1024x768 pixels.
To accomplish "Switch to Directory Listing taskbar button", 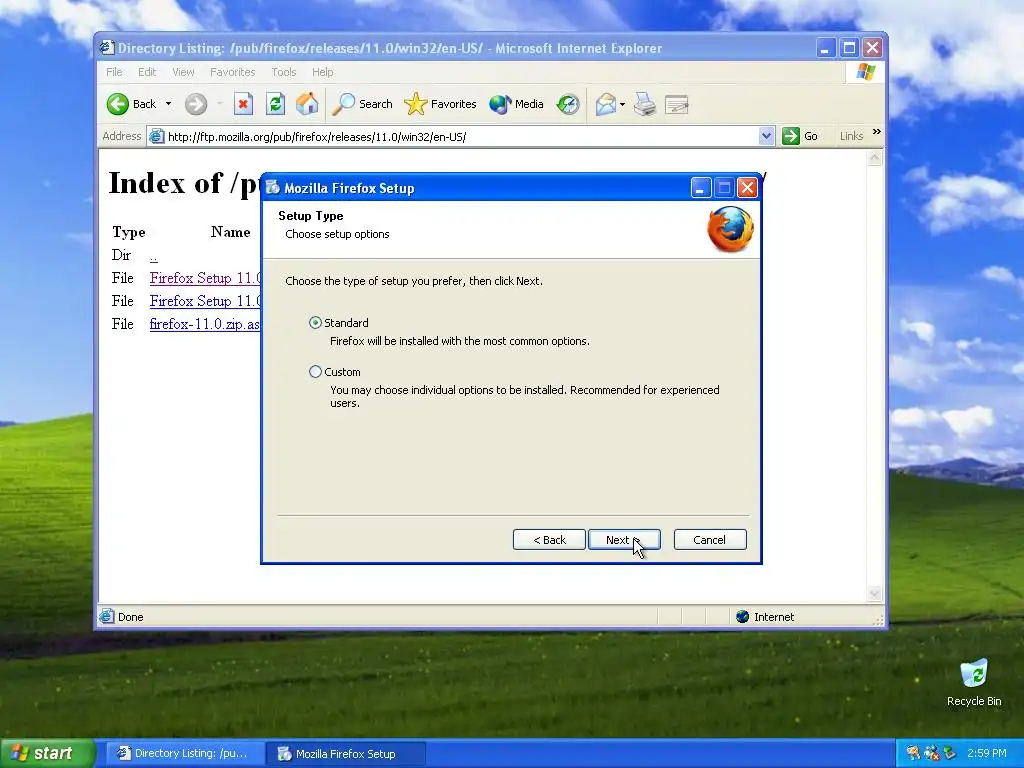I will pos(185,753).
